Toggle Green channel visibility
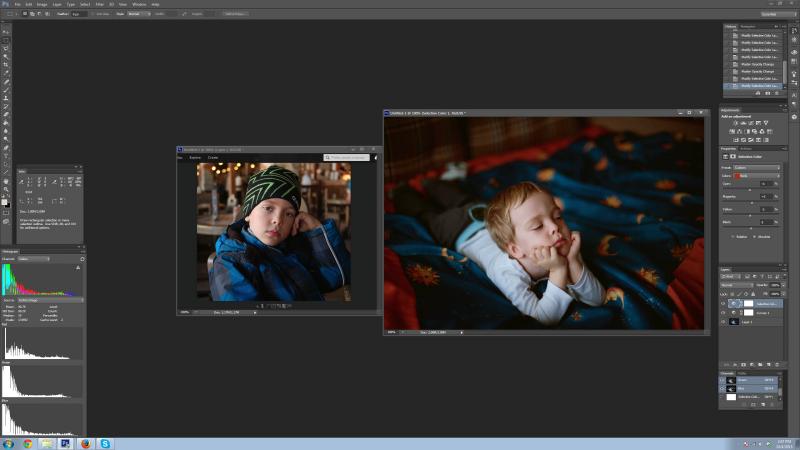The image size is (800, 450). pyautogui.click(x=722, y=380)
